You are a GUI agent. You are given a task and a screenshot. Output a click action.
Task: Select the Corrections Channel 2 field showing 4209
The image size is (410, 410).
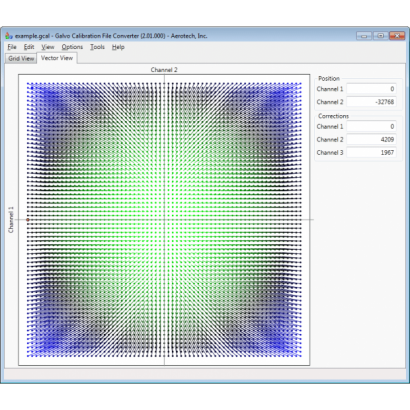click(x=371, y=139)
